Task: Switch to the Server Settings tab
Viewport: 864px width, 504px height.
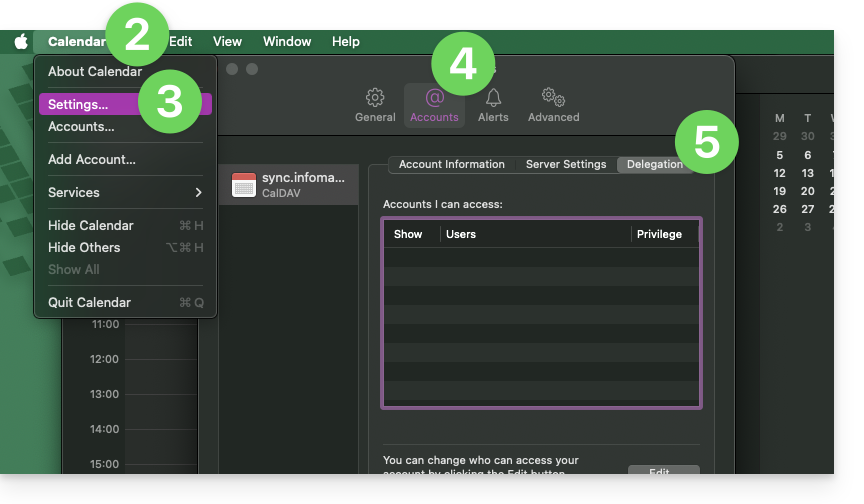Action: 566,165
